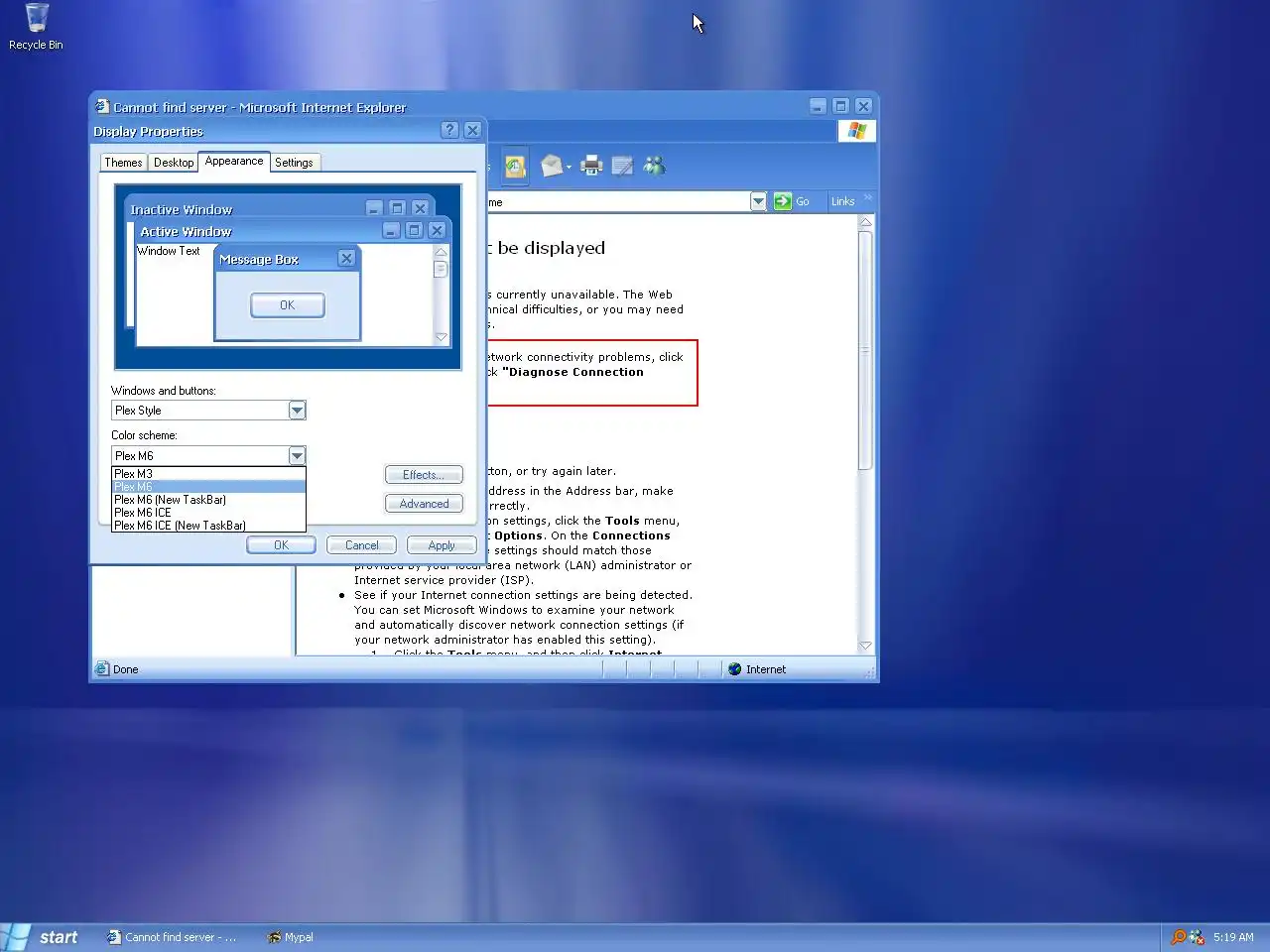Click the preview Window Text label
This screenshot has width=1270, height=952.
click(169, 251)
